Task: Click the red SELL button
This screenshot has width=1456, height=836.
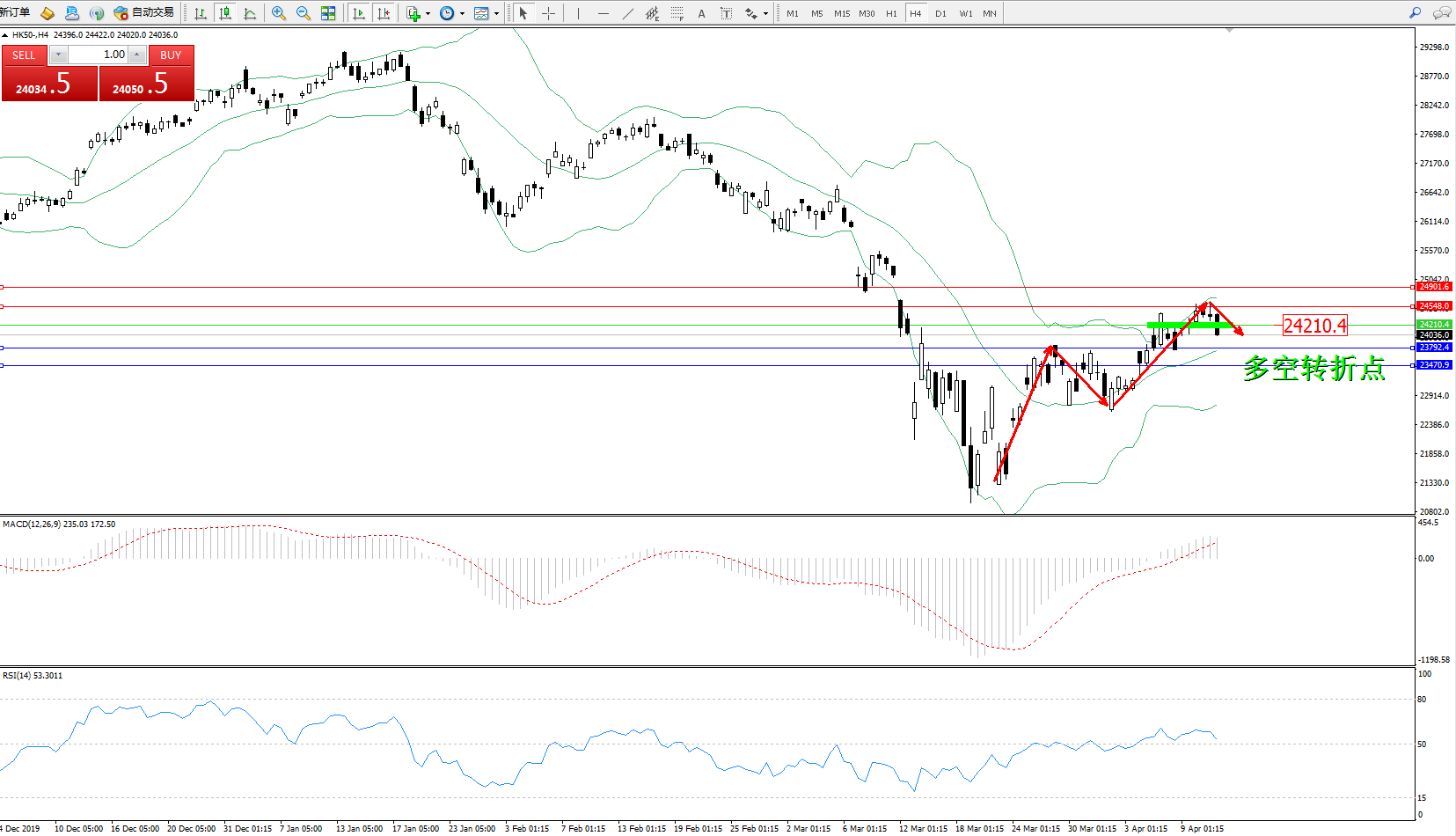Action: (x=24, y=55)
